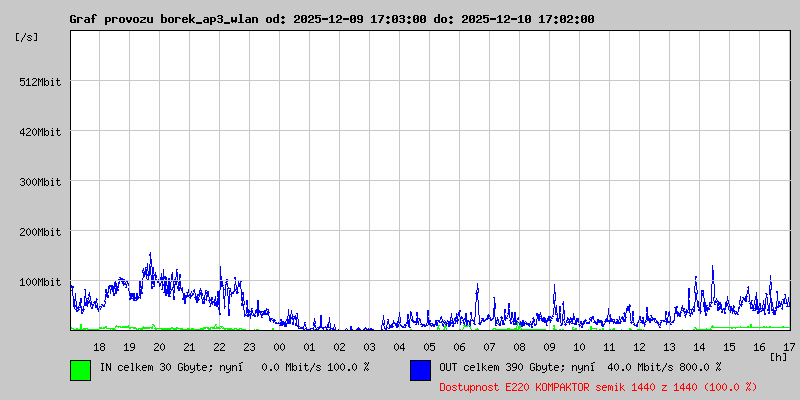800x400 pixels.
Task: Select the 512Mbit y-axis label
Action: (40, 82)
